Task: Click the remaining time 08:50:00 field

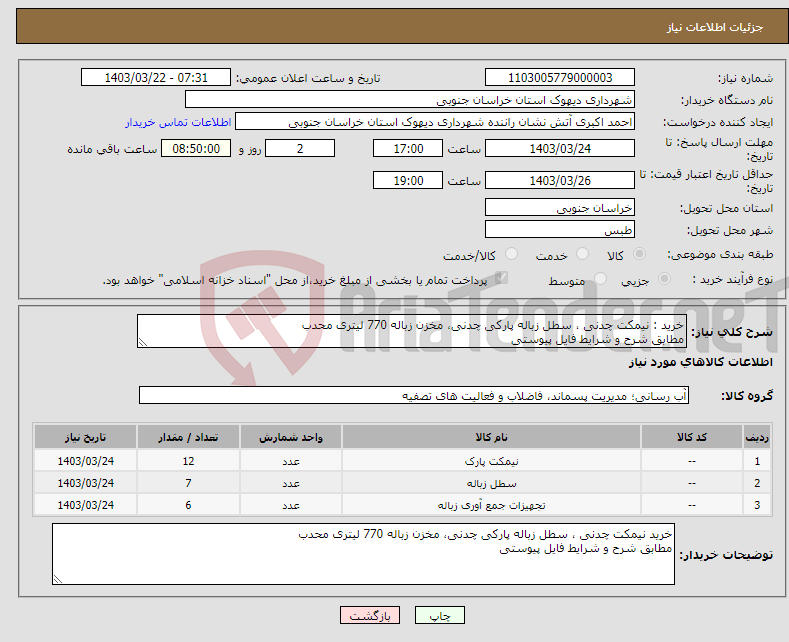Action: coord(196,148)
